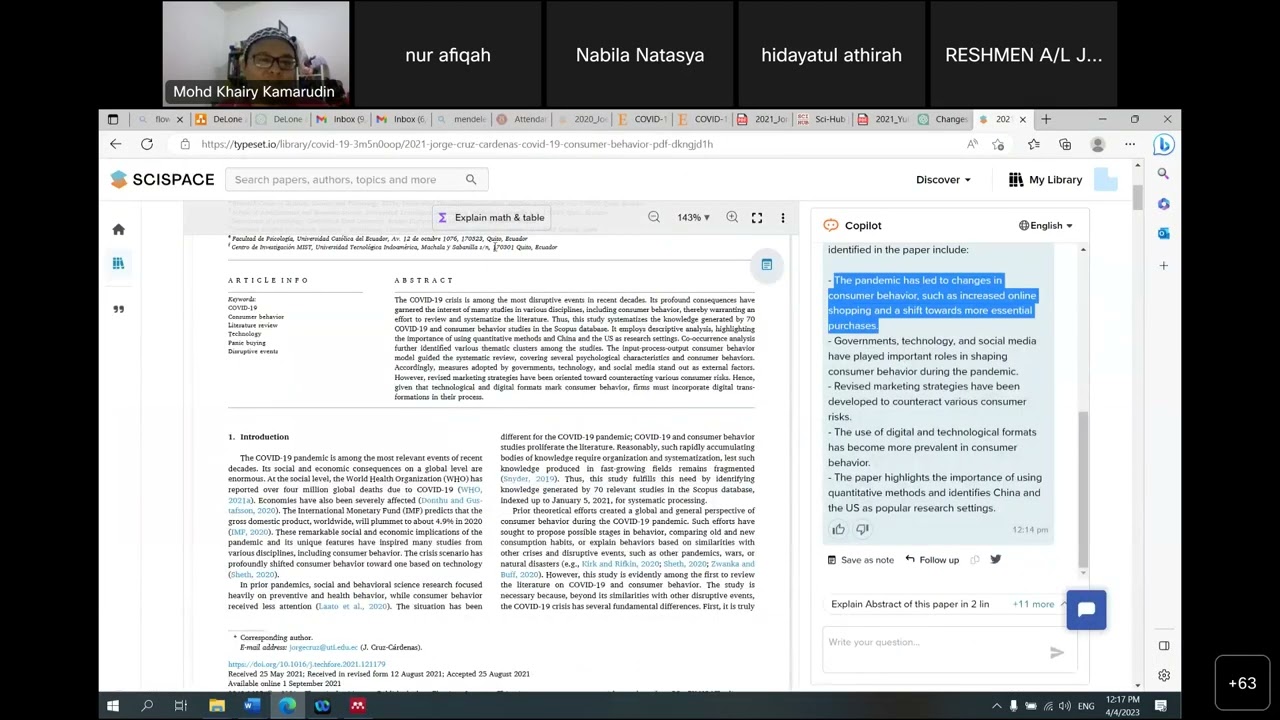Open Windows taskbar search
Image resolution: width=1280 pixels, height=720 pixels.
point(147,706)
